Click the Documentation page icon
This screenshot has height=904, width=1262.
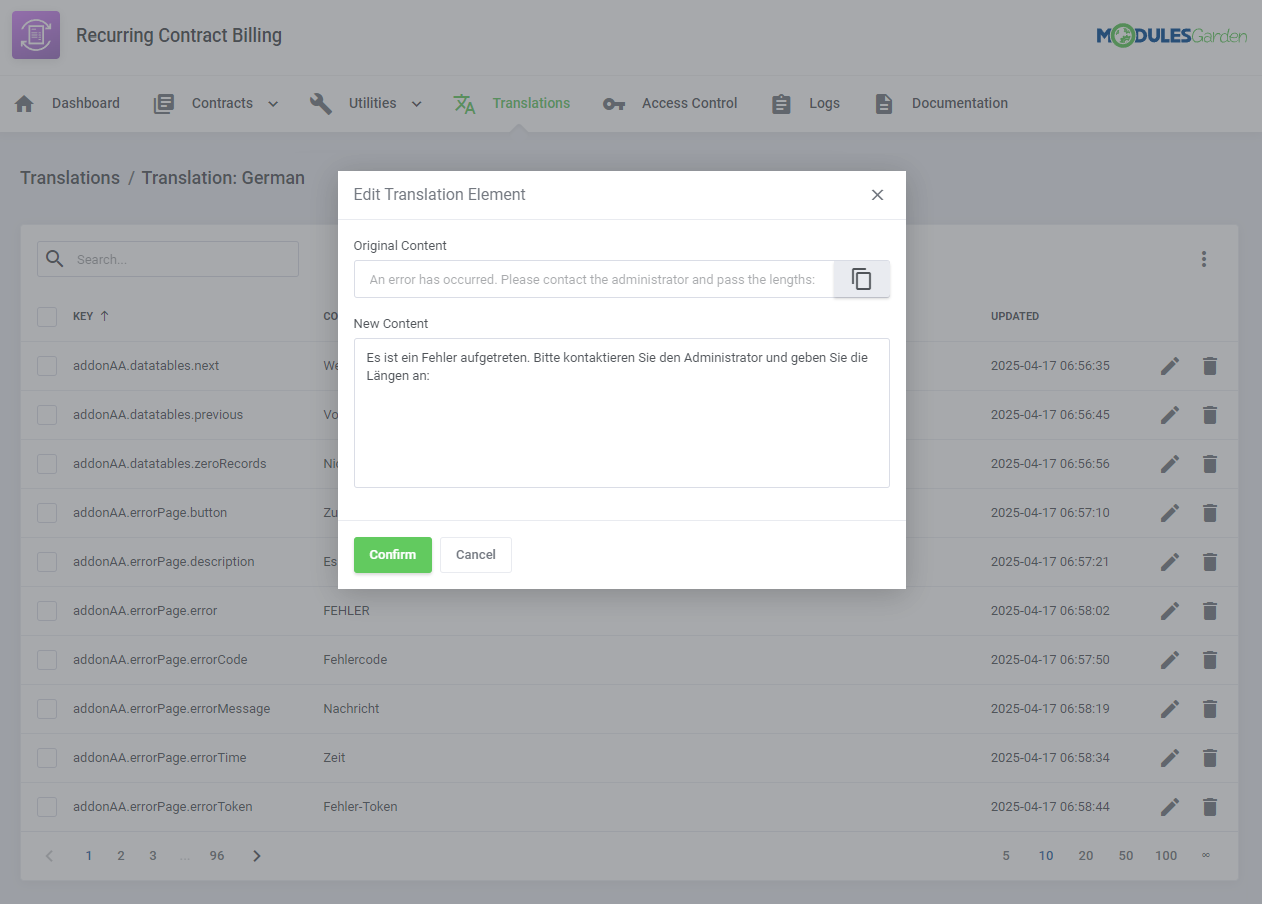(883, 103)
